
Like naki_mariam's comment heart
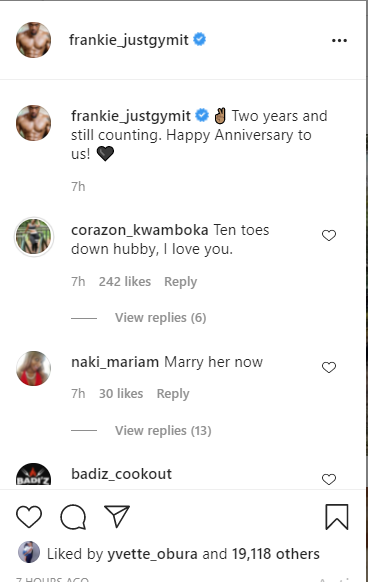pyautogui.click(x=329, y=367)
